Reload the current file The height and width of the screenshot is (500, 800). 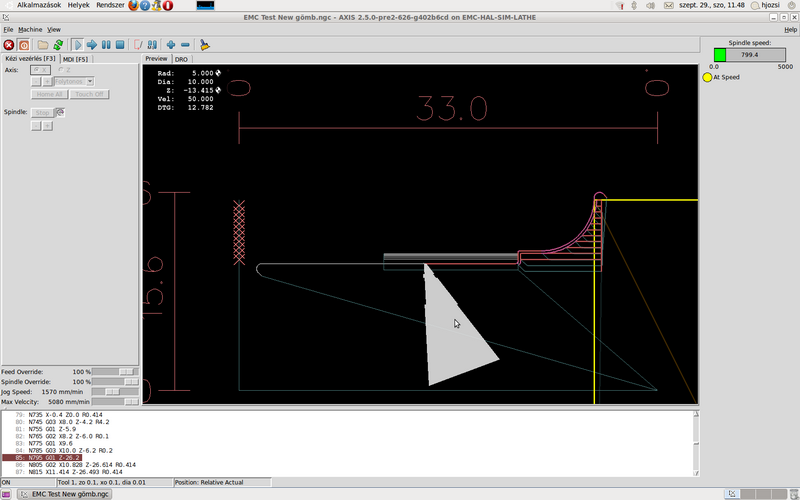pyautogui.click(x=57, y=45)
